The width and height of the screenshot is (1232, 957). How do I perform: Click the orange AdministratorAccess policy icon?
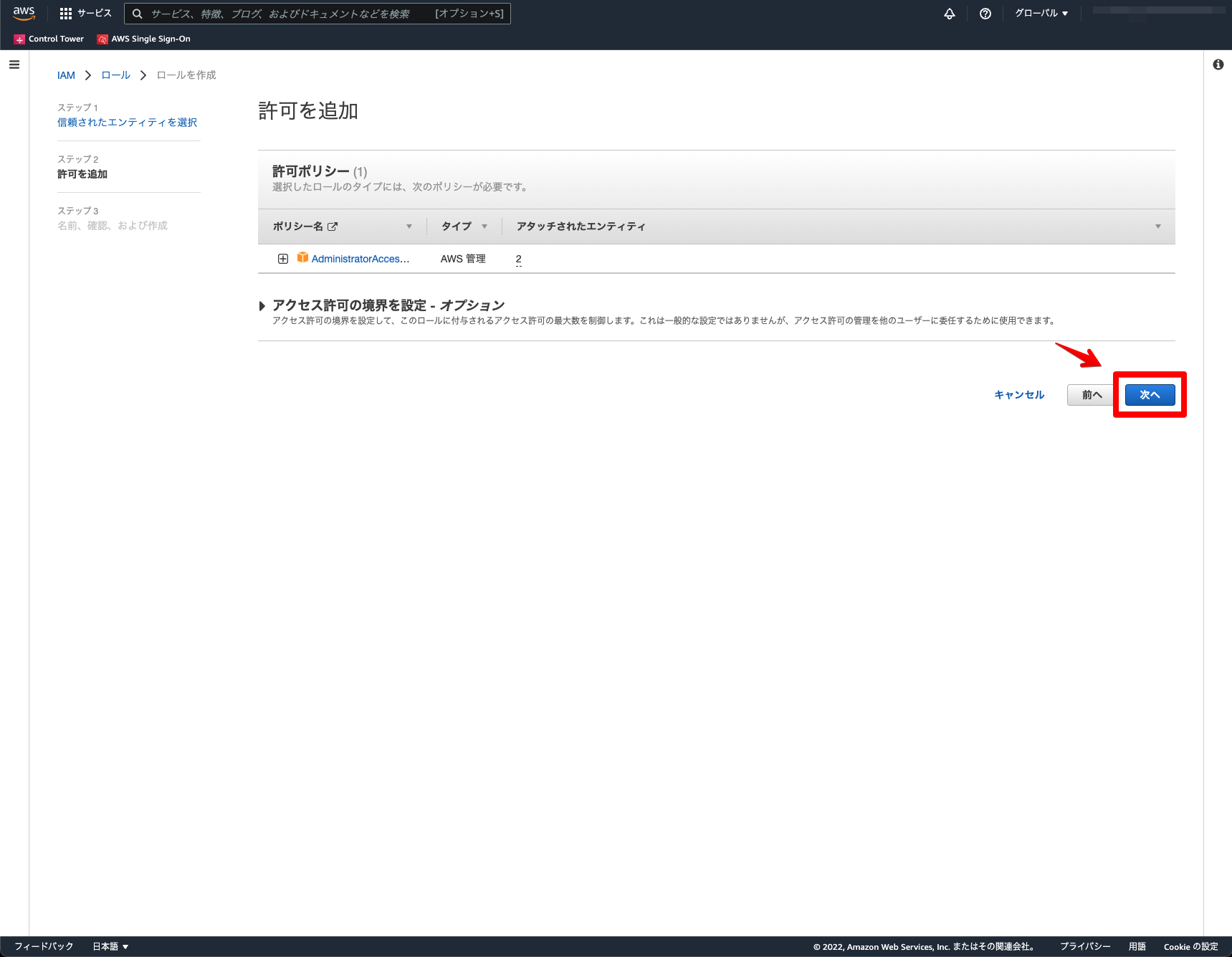(x=303, y=258)
